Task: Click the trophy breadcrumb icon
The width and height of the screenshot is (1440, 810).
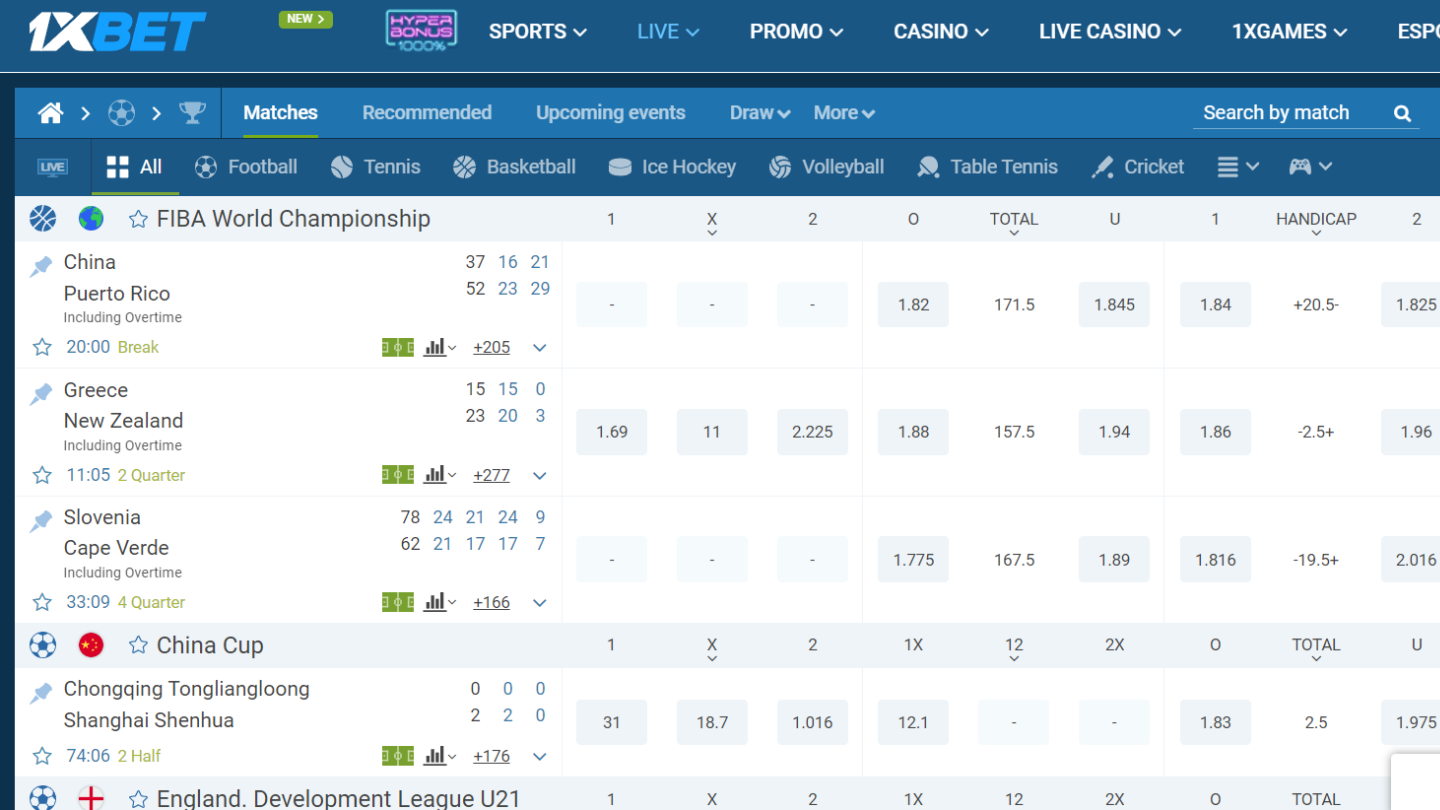Action: pos(192,113)
